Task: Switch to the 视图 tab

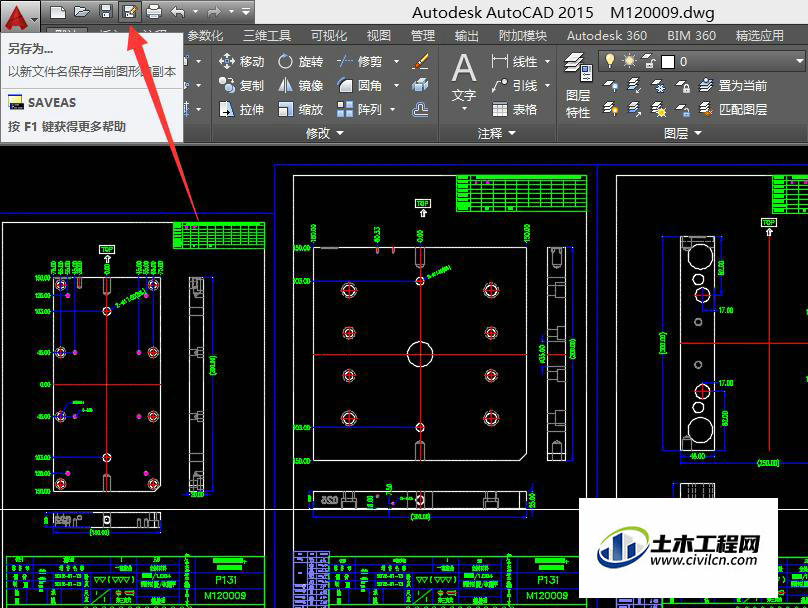Action: pos(378,36)
